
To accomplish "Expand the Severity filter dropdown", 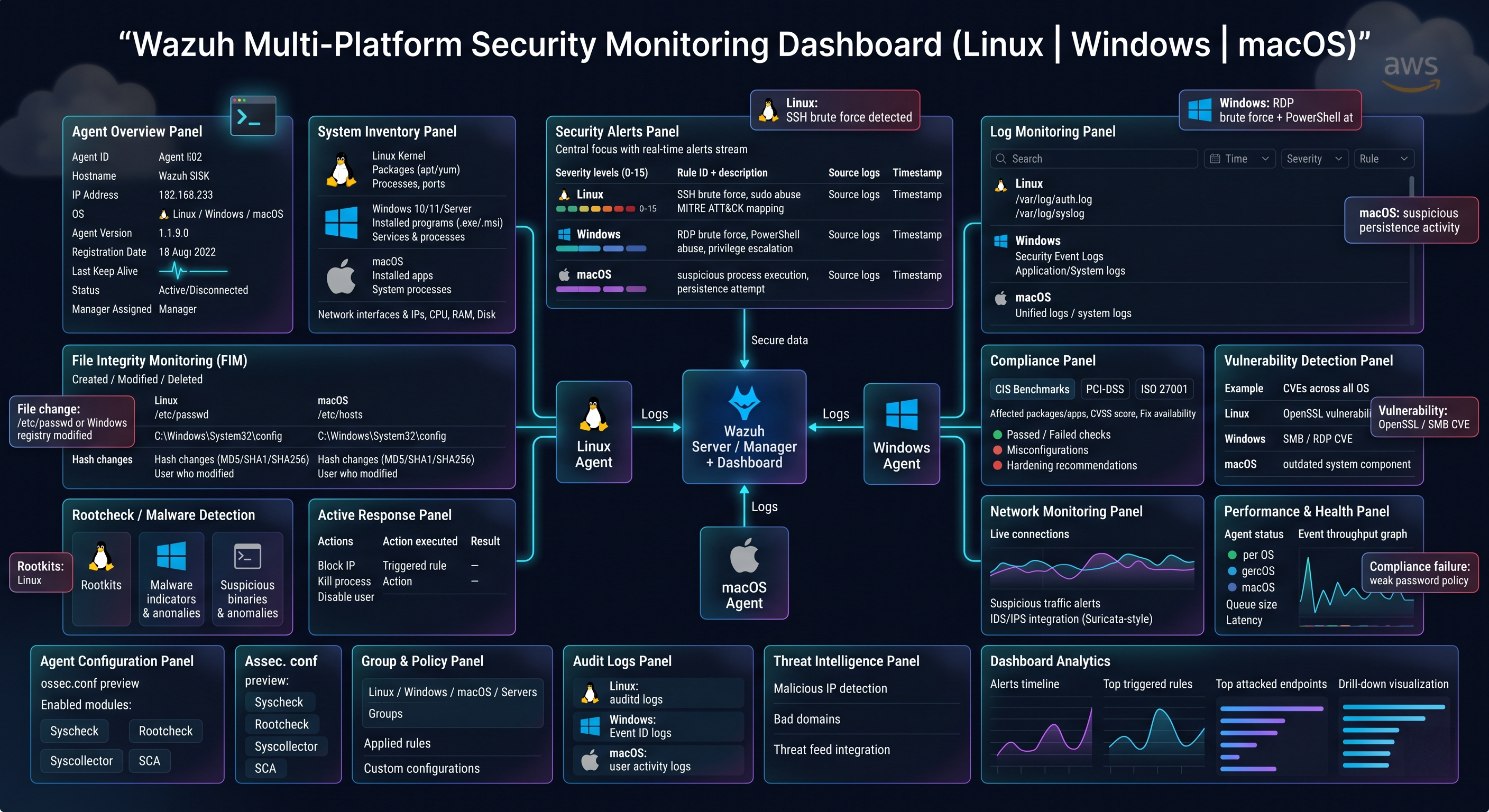I will (x=1314, y=159).
